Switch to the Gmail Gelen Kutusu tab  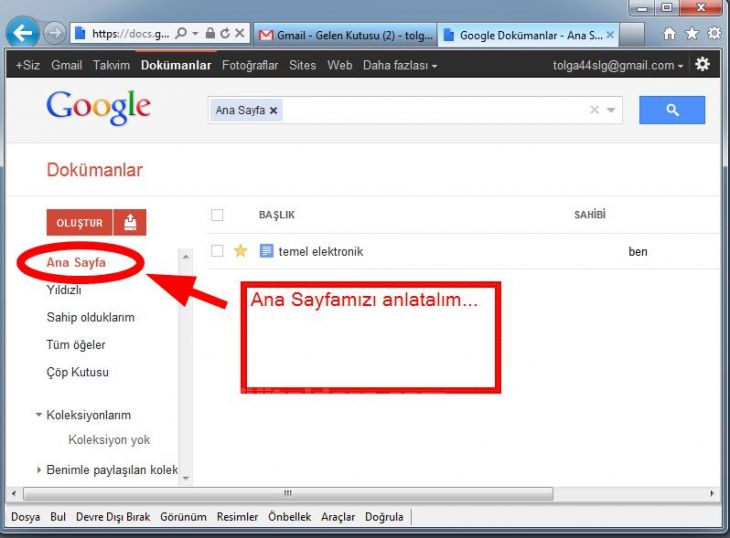coord(345,35)
